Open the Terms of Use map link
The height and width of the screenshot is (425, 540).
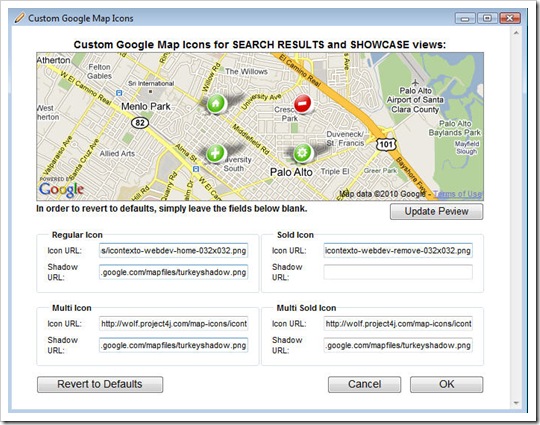(x=457, y=194)
